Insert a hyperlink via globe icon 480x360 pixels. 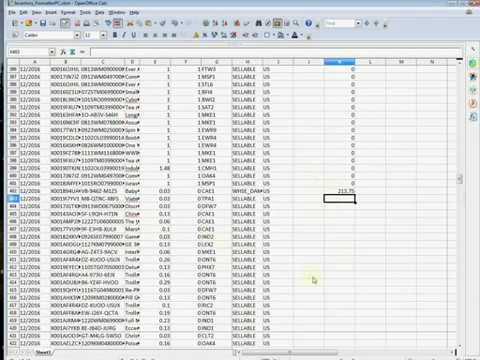tap(206, 23)
